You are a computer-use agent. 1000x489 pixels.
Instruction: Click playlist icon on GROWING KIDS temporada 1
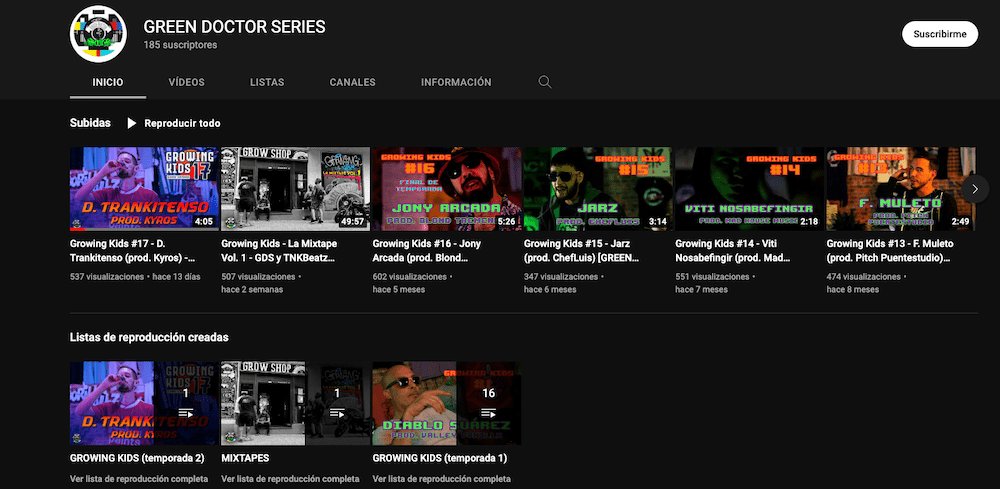488,413
